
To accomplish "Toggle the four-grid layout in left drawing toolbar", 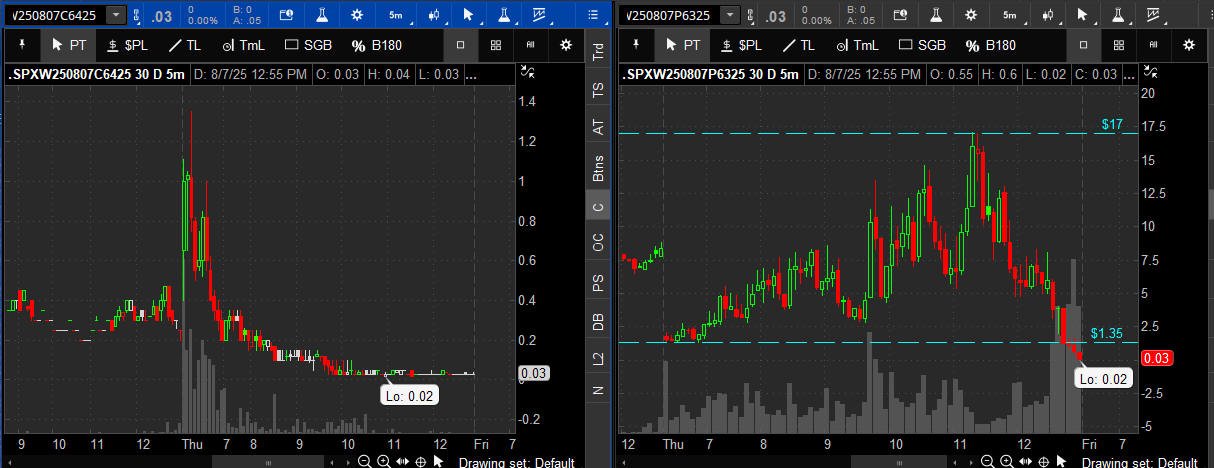I will tap(496, 45).
